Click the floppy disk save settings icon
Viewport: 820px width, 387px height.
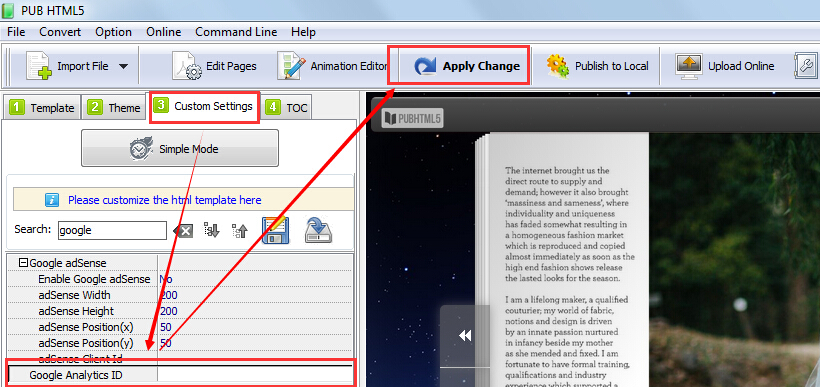pos(275,230)
